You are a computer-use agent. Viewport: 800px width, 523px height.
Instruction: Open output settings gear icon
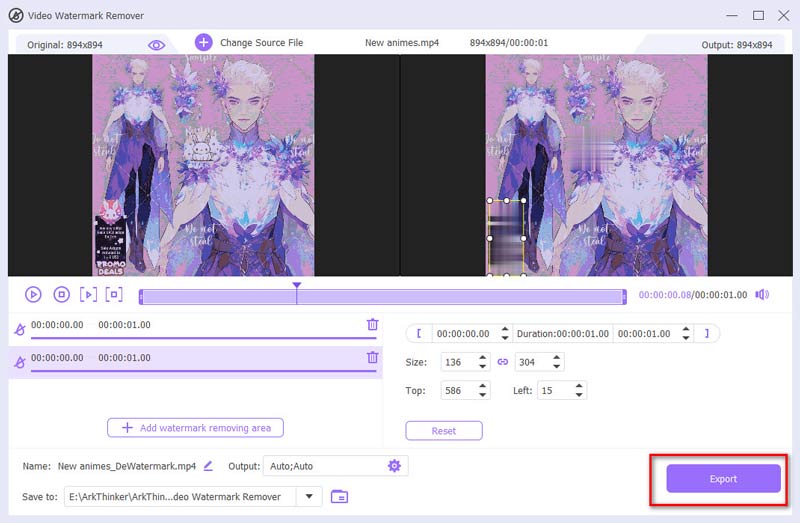[x=394, y=465]
